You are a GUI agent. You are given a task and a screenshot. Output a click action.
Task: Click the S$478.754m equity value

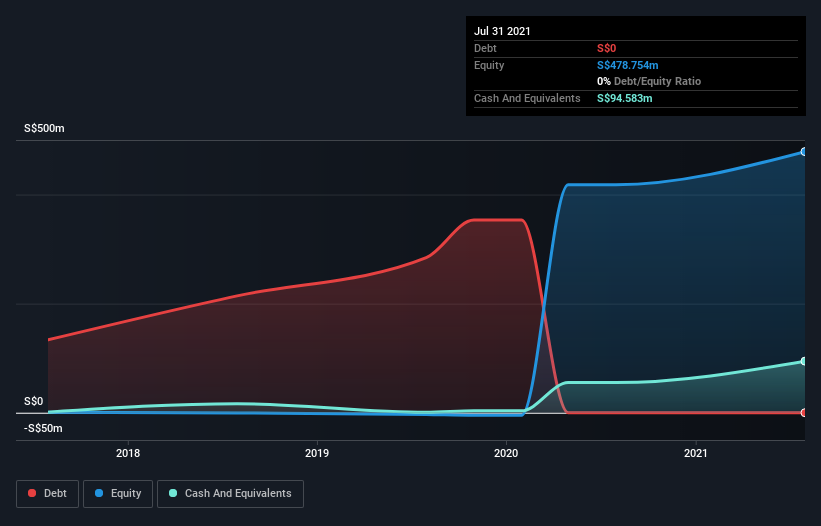[627, 65]
